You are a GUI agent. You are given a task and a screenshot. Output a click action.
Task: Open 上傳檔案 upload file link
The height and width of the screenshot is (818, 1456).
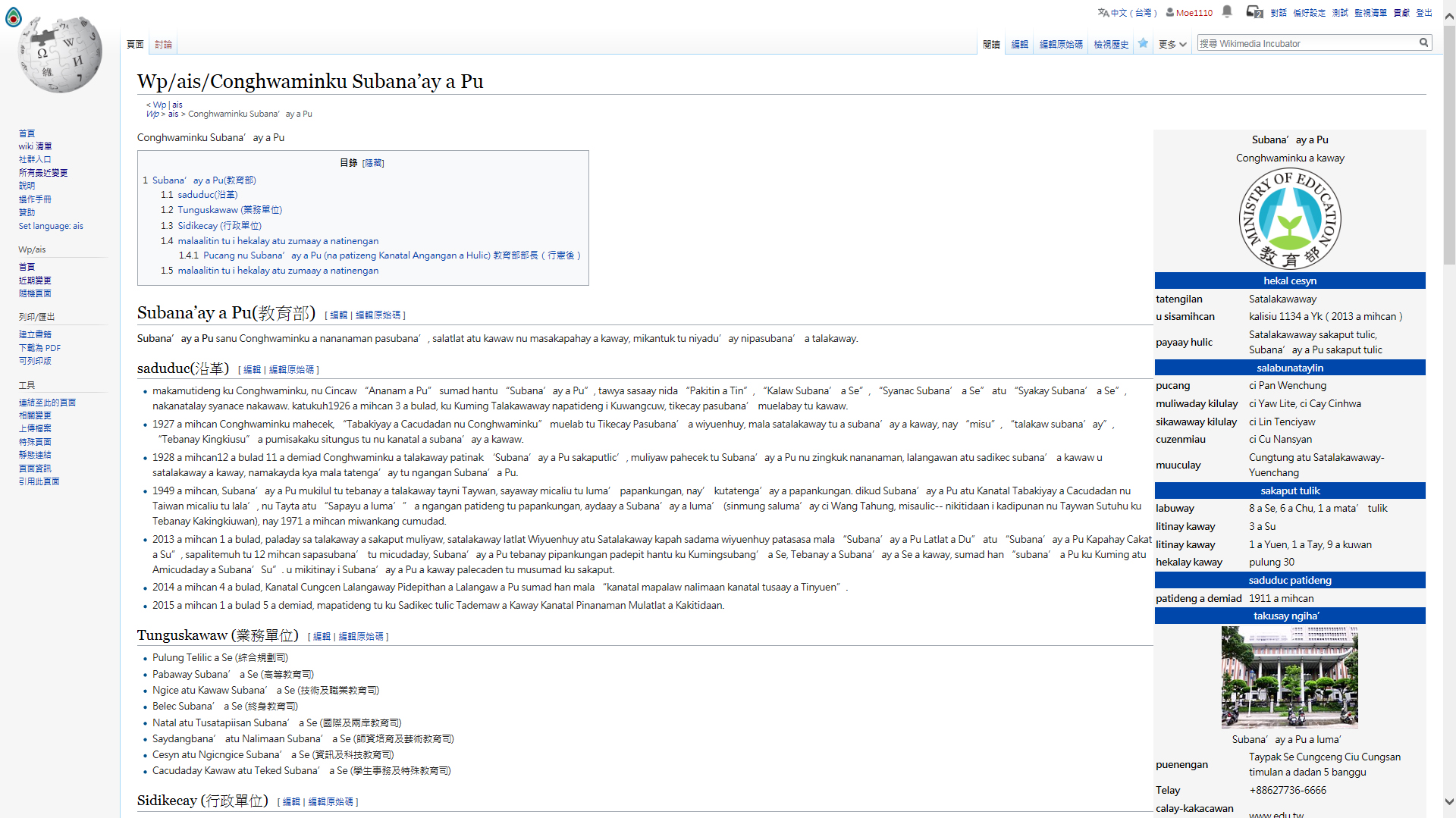(35, 428)
